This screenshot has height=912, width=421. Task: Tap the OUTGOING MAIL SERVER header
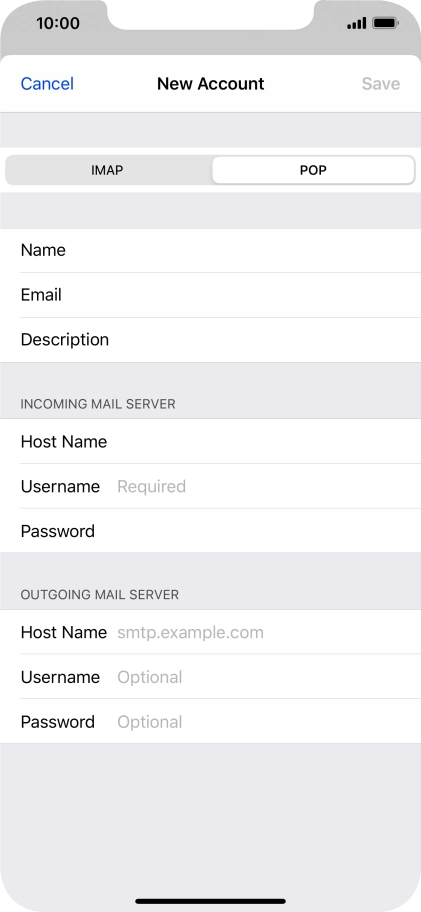[x=99, y=594]
